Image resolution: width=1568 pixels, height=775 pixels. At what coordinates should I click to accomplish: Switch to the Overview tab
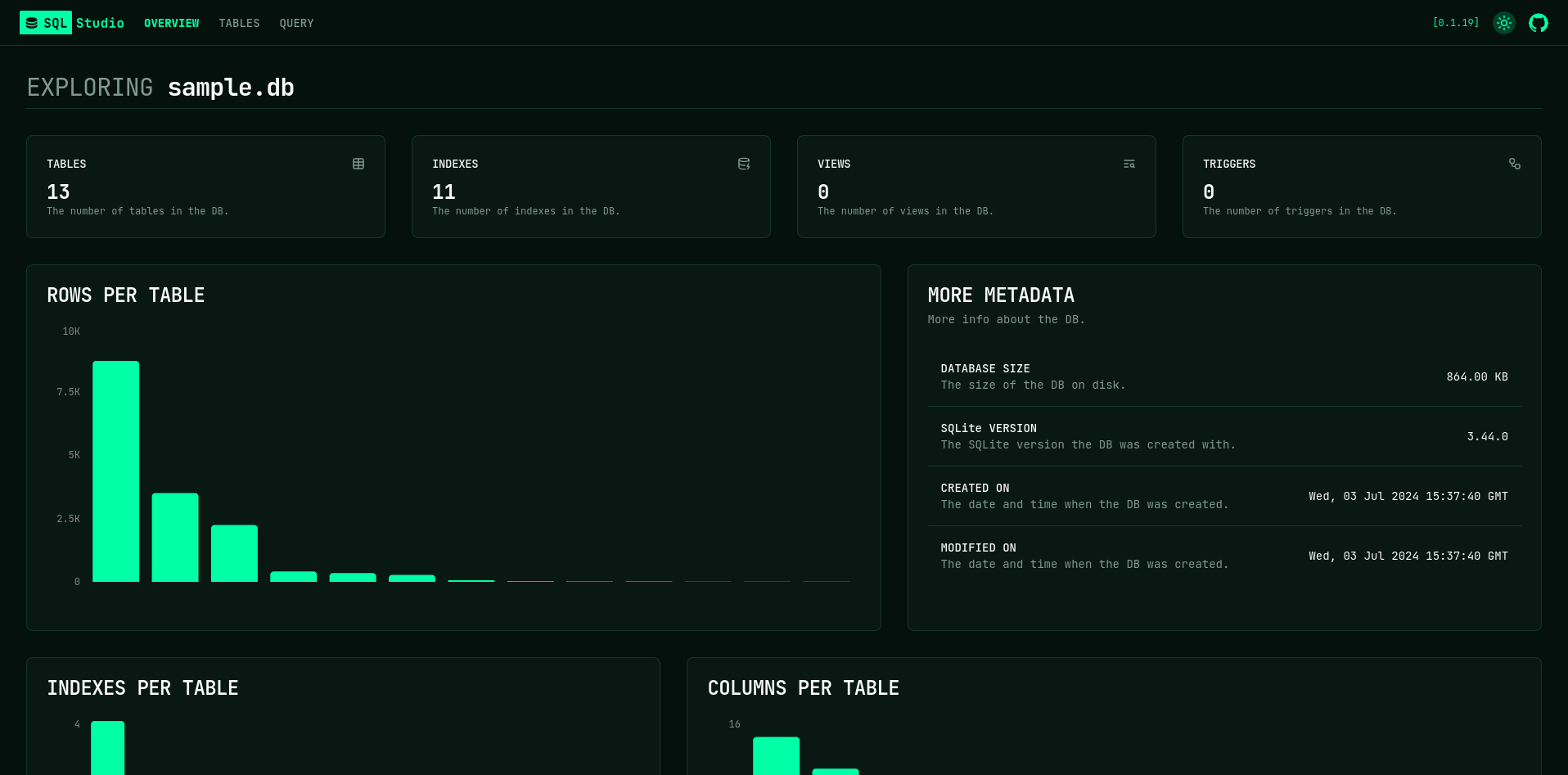(172, 23)
